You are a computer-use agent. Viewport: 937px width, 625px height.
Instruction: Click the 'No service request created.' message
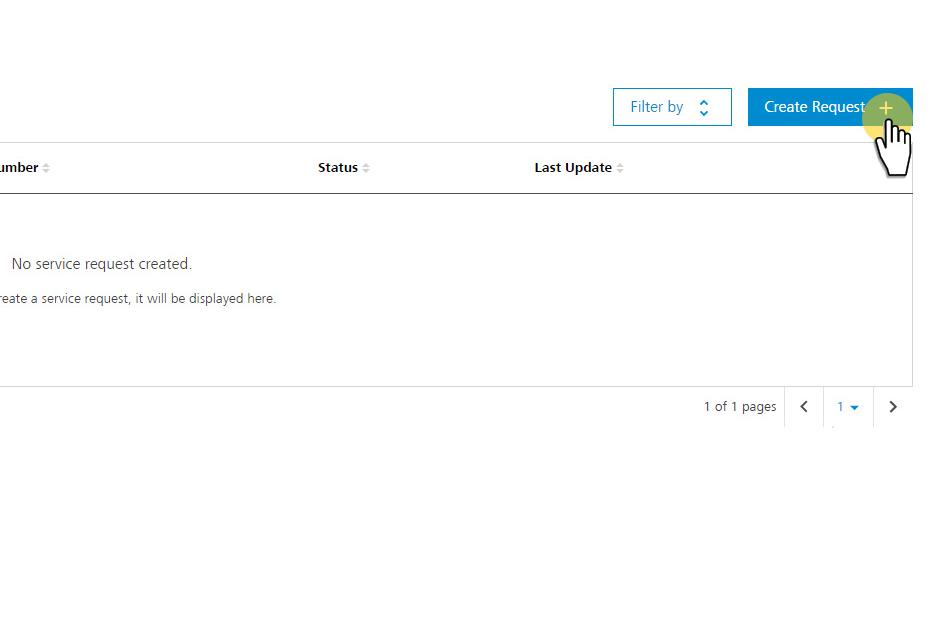(x=102, y=264)
